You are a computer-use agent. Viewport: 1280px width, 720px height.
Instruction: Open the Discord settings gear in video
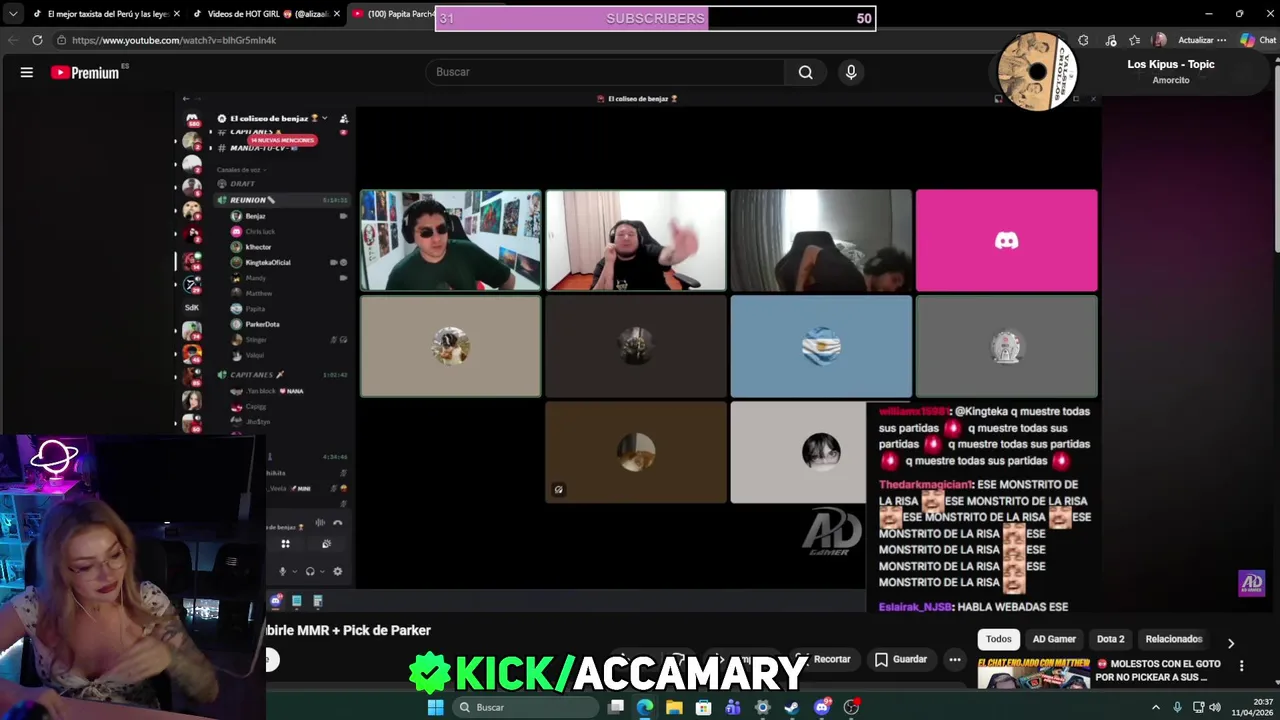[x=337, y=571]
